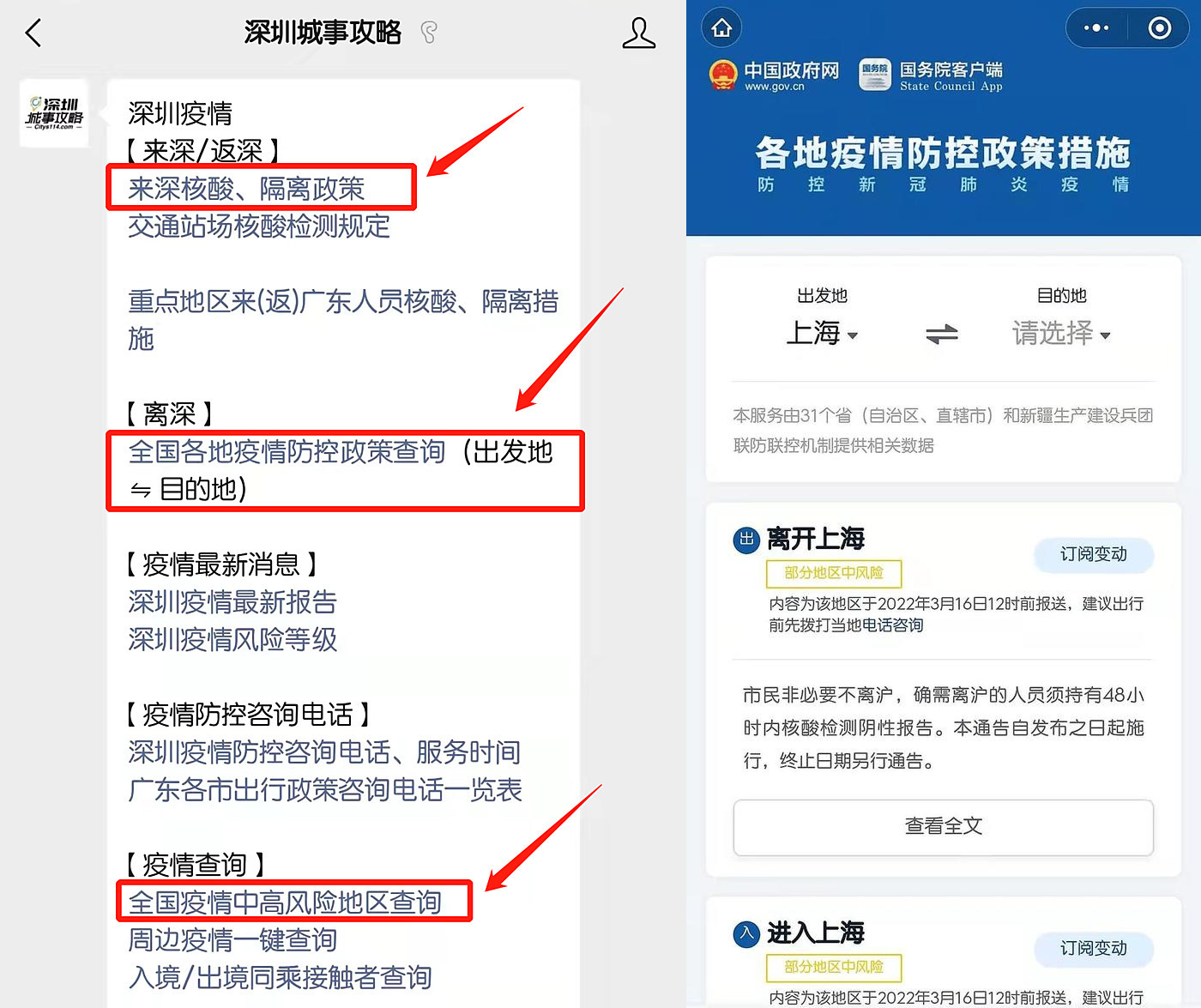Open the 全国各地疫情防控政策查询 link
This screenshot has width=1201, height=1008.
point(341,470)
